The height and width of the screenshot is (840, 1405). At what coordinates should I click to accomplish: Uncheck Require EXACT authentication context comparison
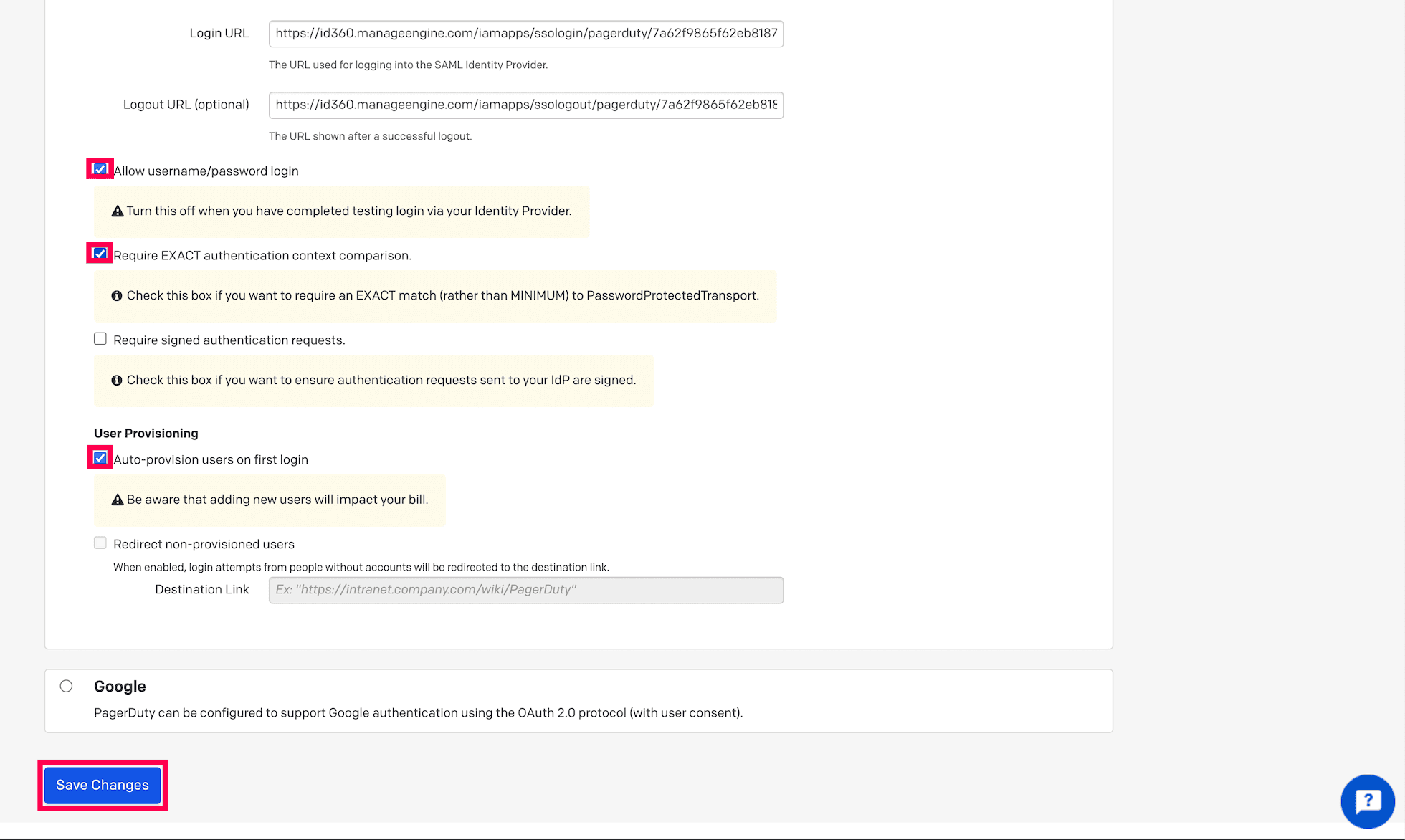click(100, 253)
